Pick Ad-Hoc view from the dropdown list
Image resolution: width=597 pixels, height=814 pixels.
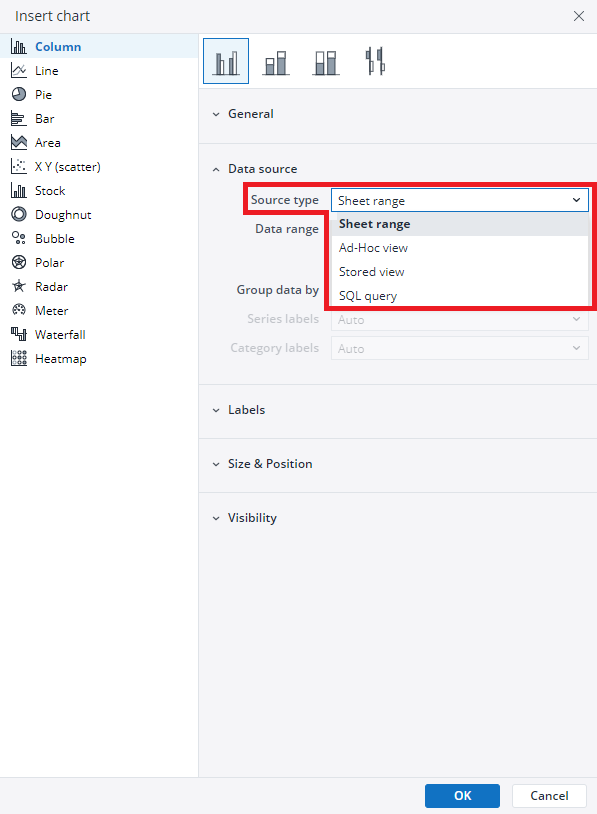pos(460,248)
